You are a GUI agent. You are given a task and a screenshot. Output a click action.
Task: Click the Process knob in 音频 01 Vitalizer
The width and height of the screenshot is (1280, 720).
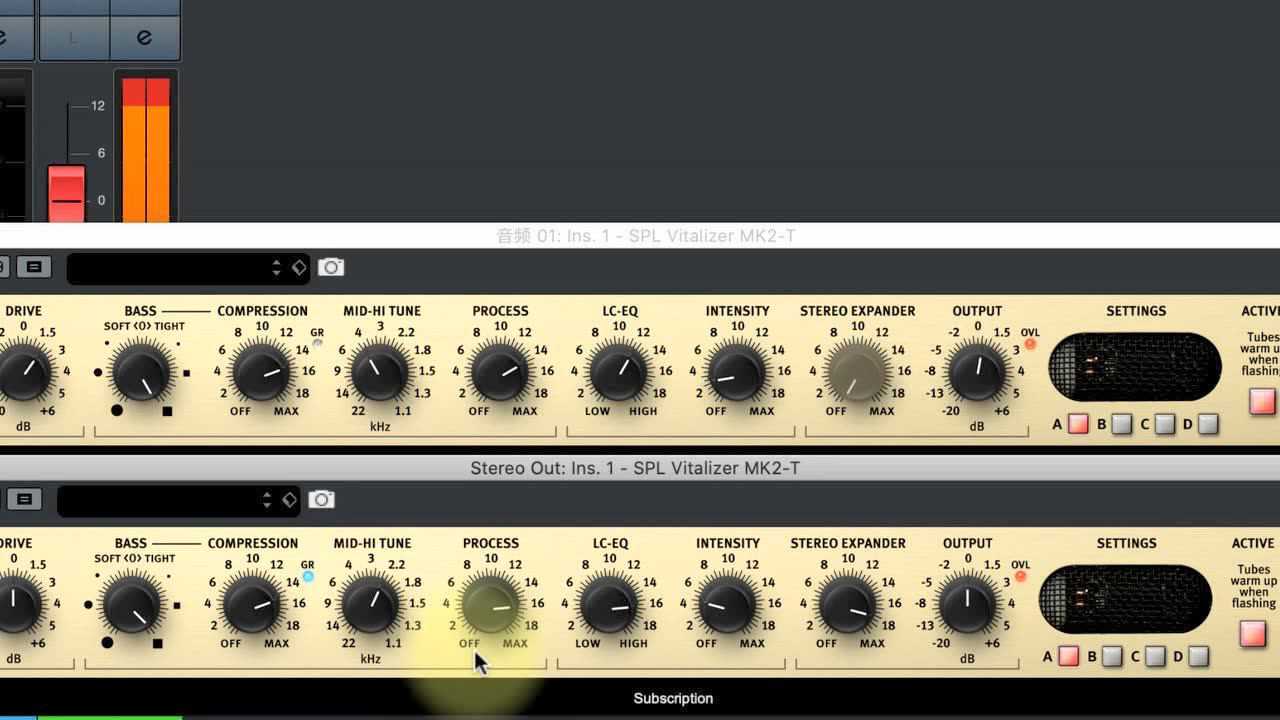[x=500, y=371]
